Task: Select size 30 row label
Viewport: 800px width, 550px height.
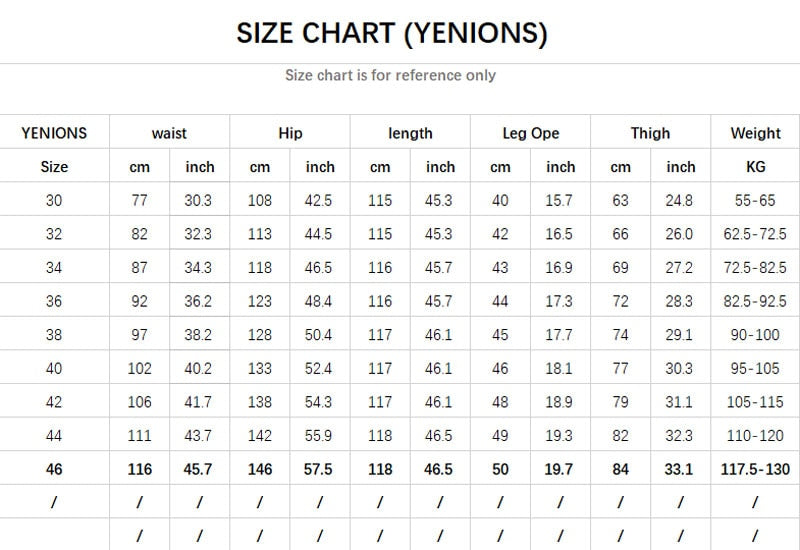Action: pos(54,201)
